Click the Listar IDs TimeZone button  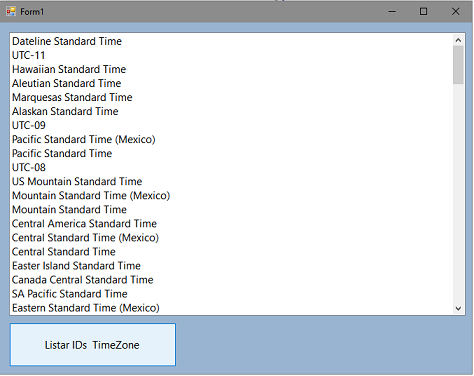pos(93,344)
